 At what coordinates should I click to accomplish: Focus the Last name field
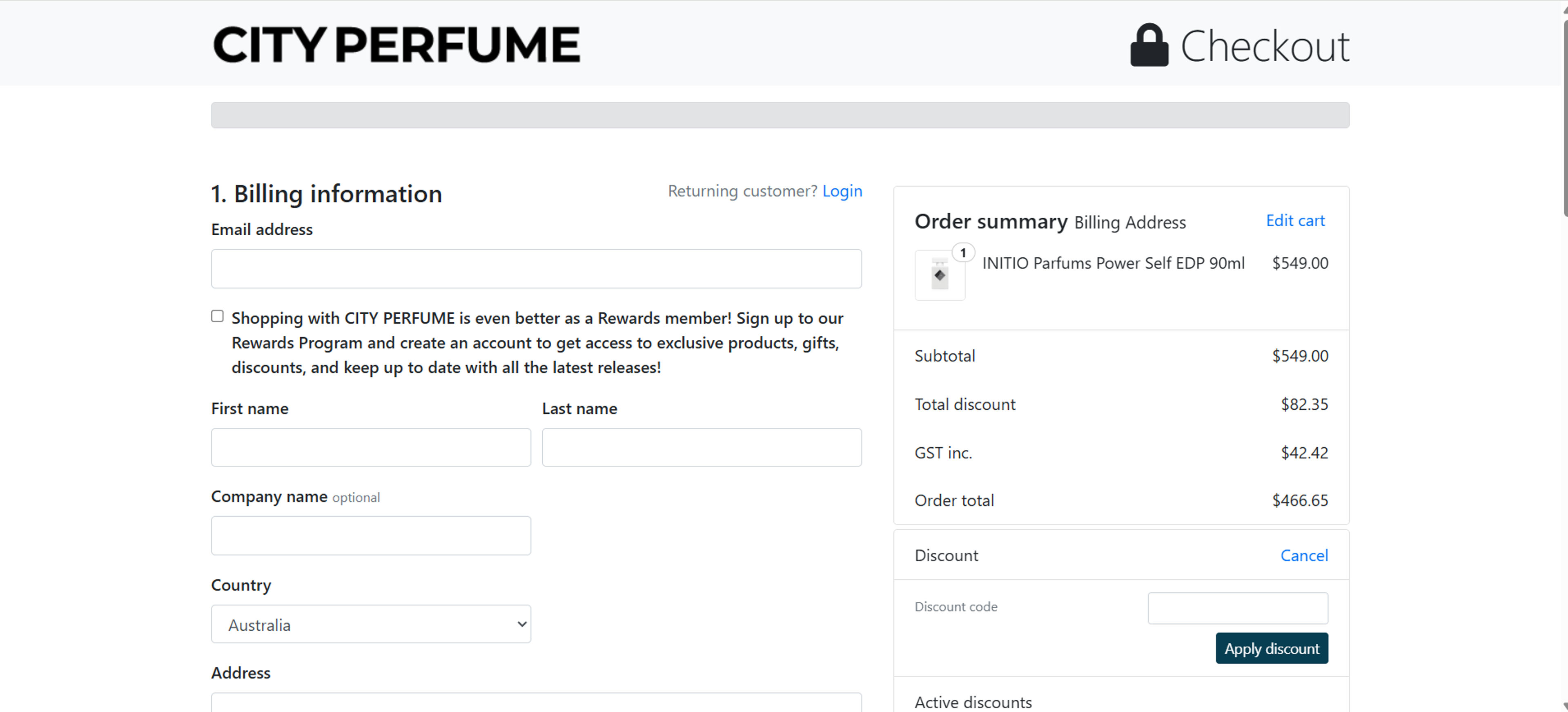pos(701,448)
